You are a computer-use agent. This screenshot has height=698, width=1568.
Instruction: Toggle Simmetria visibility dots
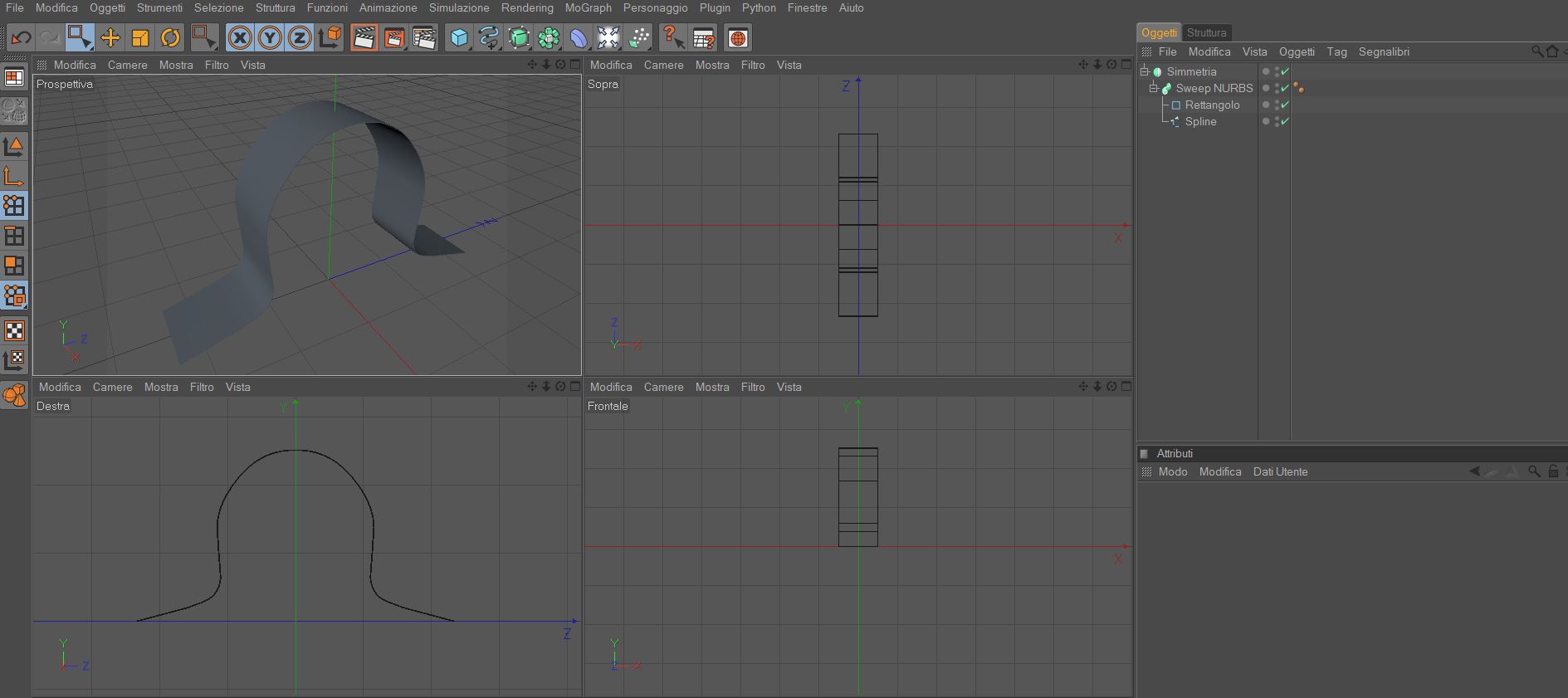[x=1277, y=71]
